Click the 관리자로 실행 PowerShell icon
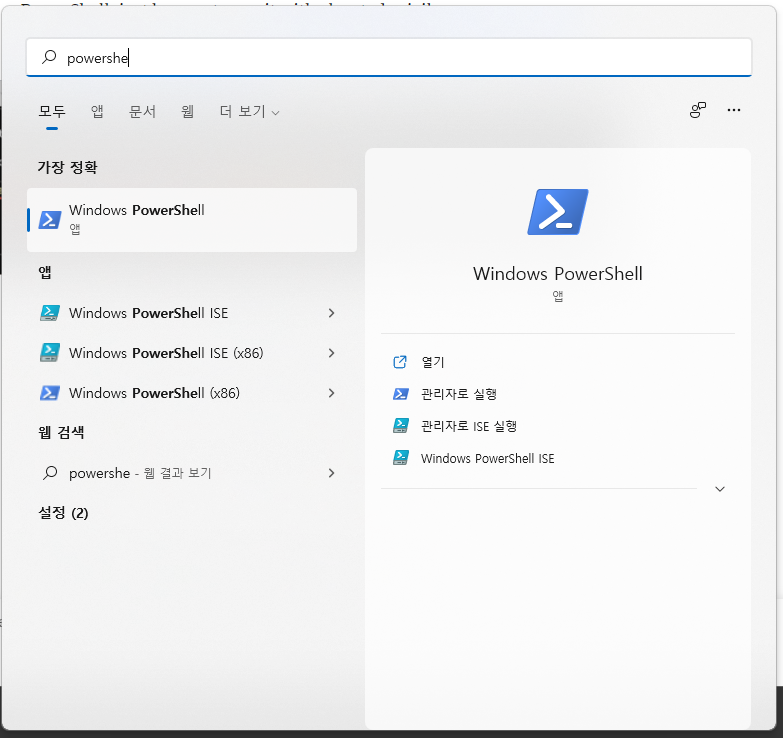 pyautogui.click(x=400, y=394)
